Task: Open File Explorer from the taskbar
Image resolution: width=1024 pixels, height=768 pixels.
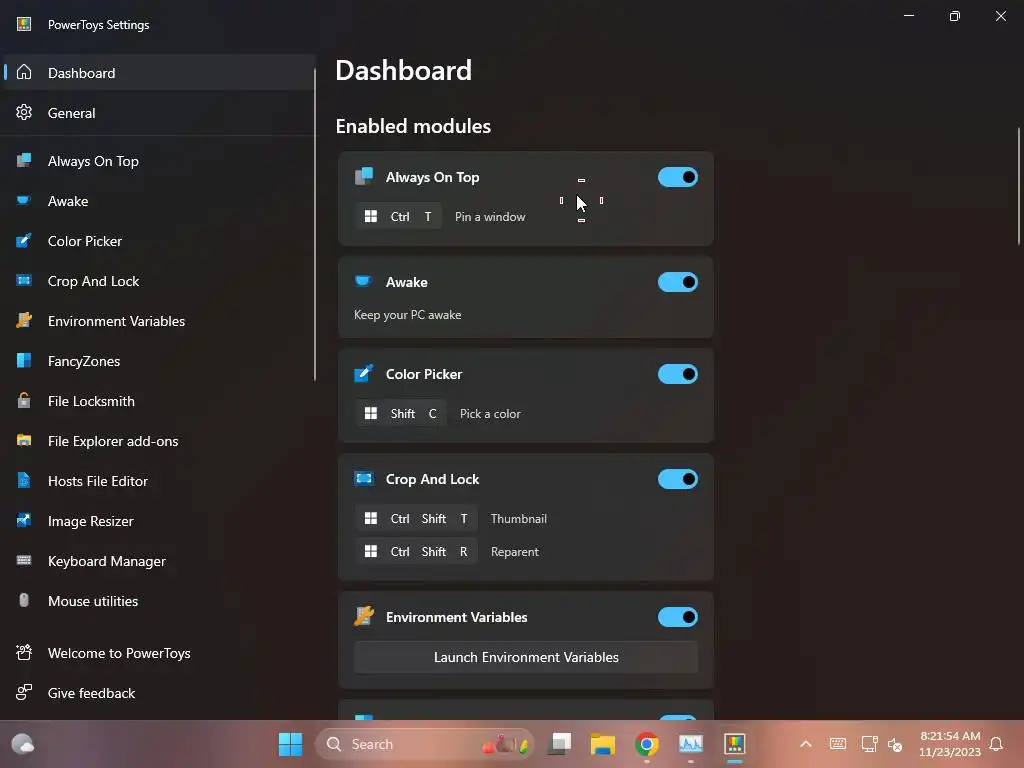Action: pos(603,744)
